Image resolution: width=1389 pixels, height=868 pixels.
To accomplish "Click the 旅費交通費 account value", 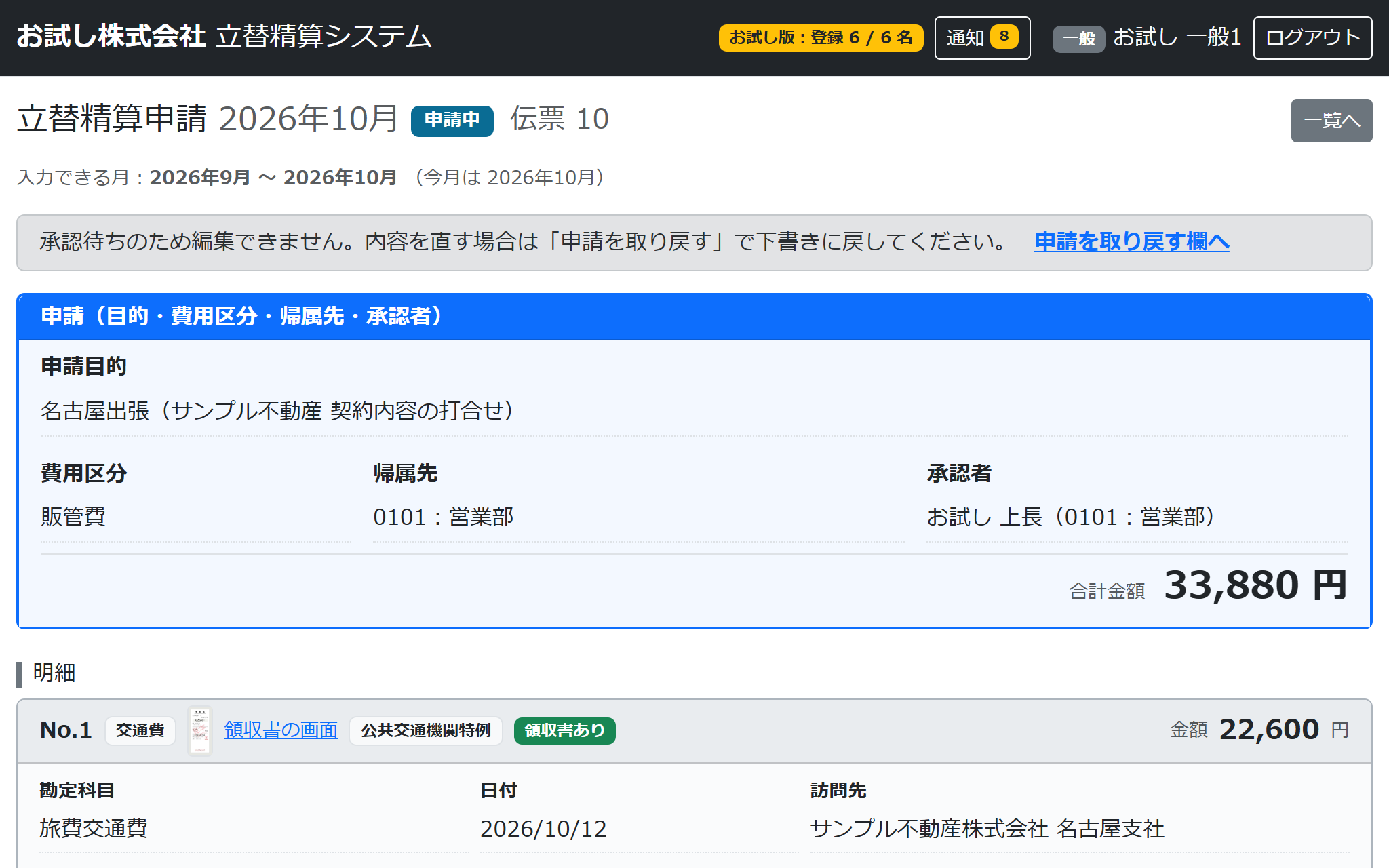I will 94,829.
